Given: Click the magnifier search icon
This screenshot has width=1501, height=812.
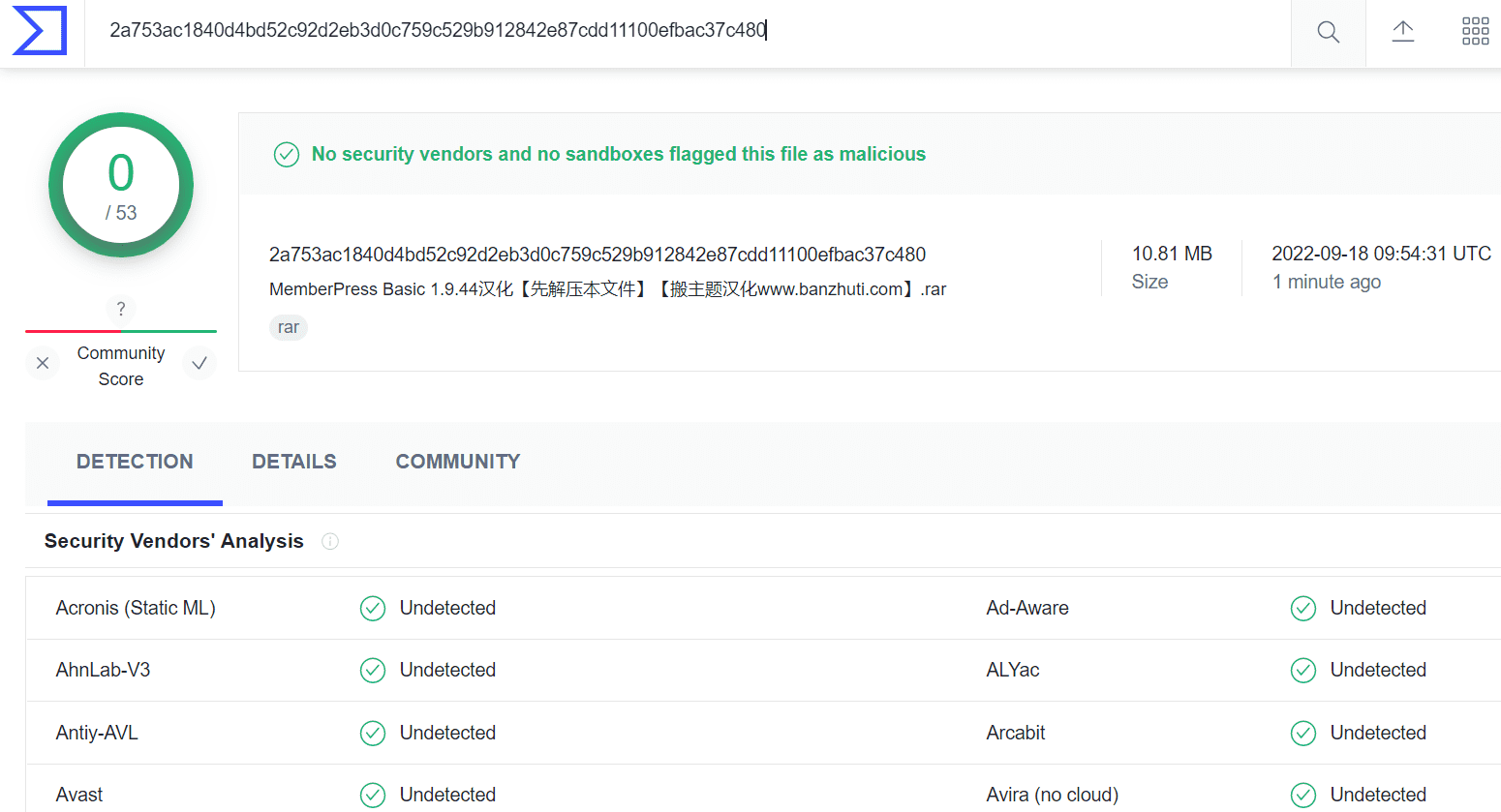Looking at the screenshot, I should tap(1329, 32).
